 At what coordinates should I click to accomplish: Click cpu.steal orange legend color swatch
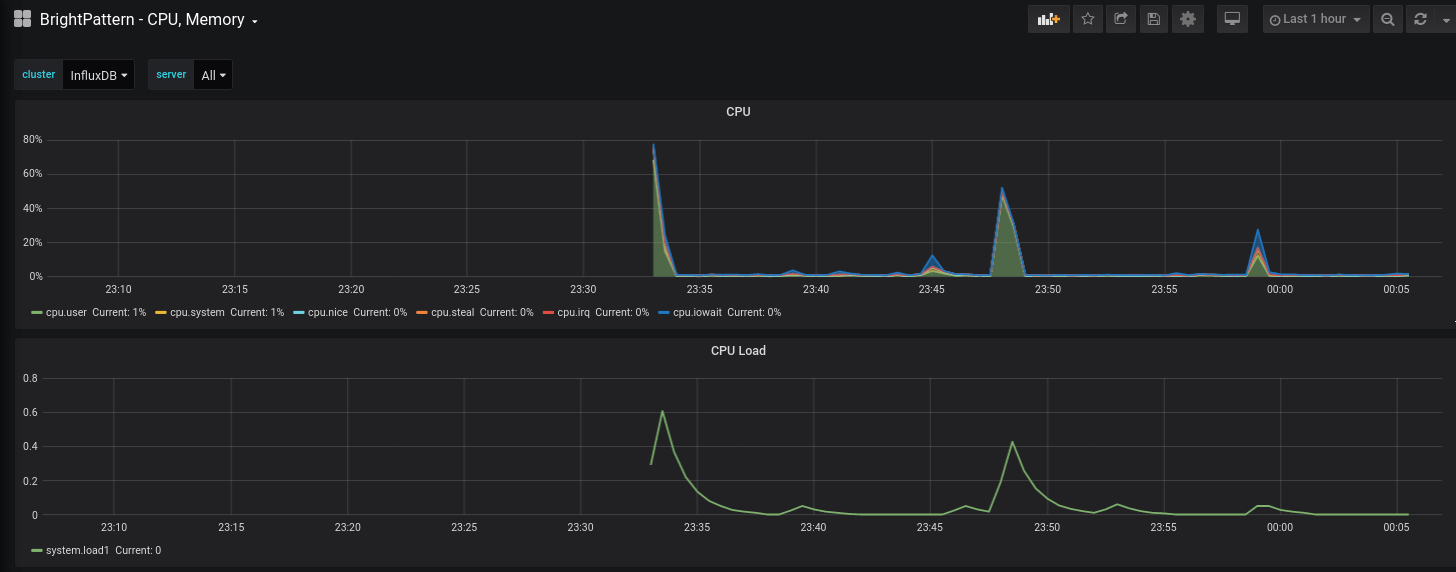tap(422, 313)
